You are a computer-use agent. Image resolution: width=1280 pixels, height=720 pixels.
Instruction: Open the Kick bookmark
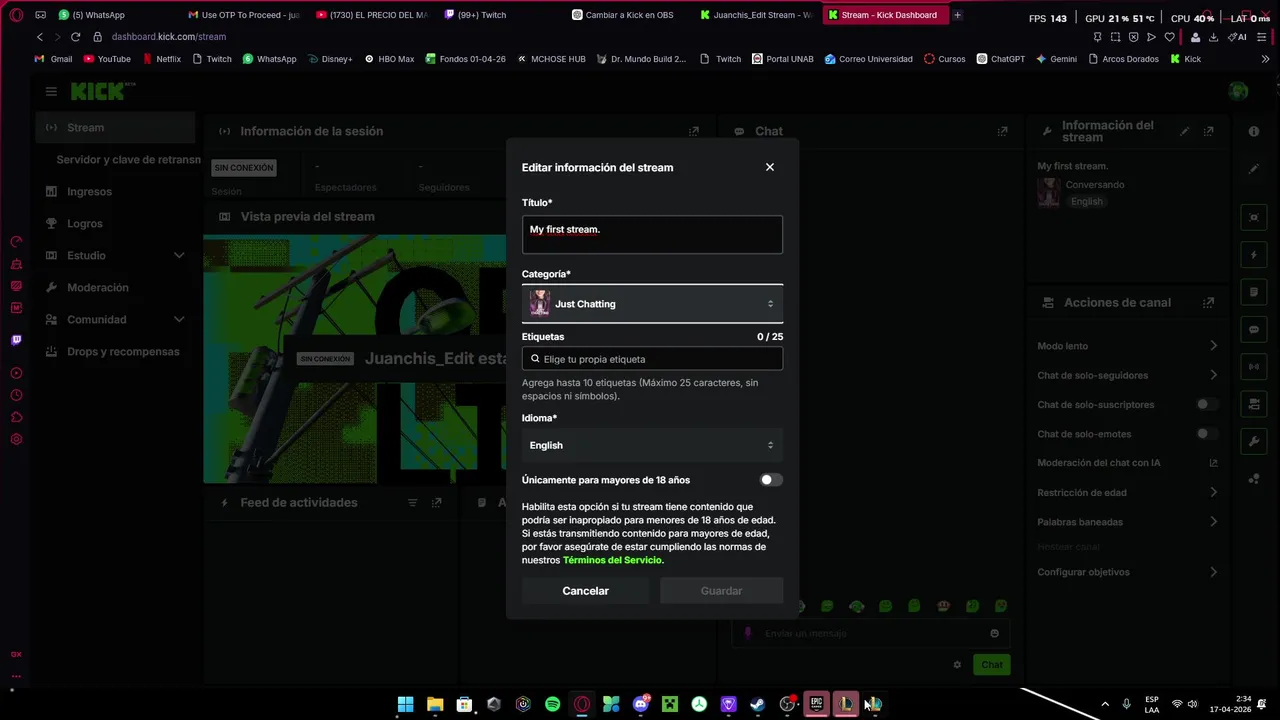click(x=1184, y=59)
